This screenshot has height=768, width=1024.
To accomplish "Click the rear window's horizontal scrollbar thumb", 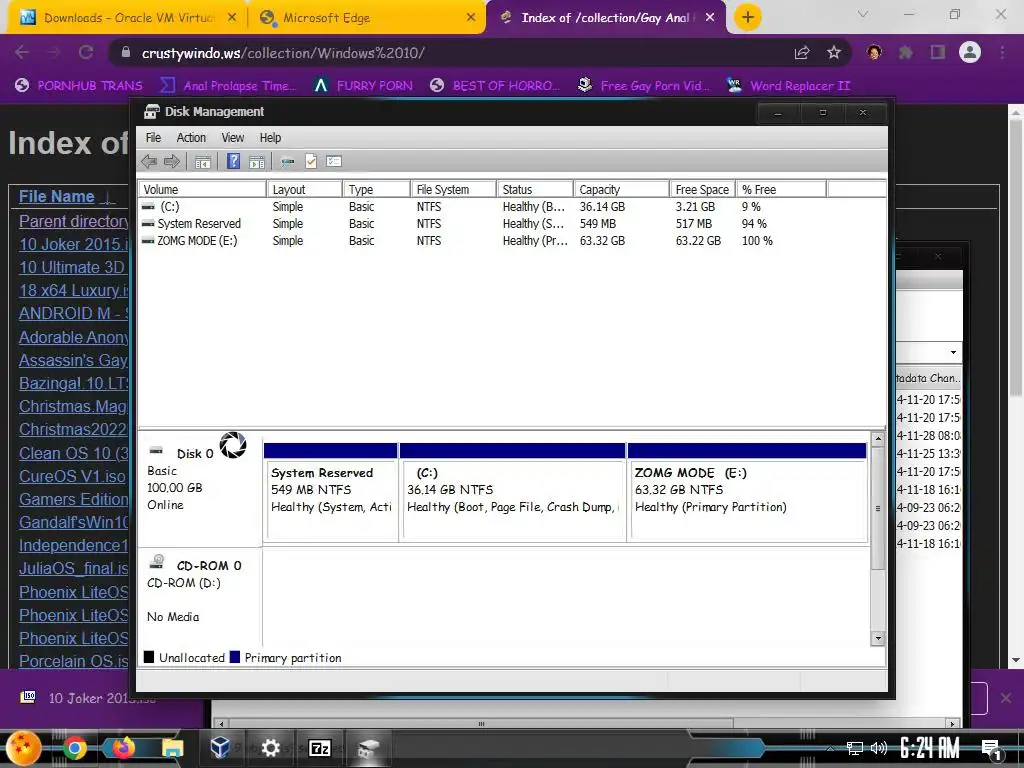I will (481, 724).
